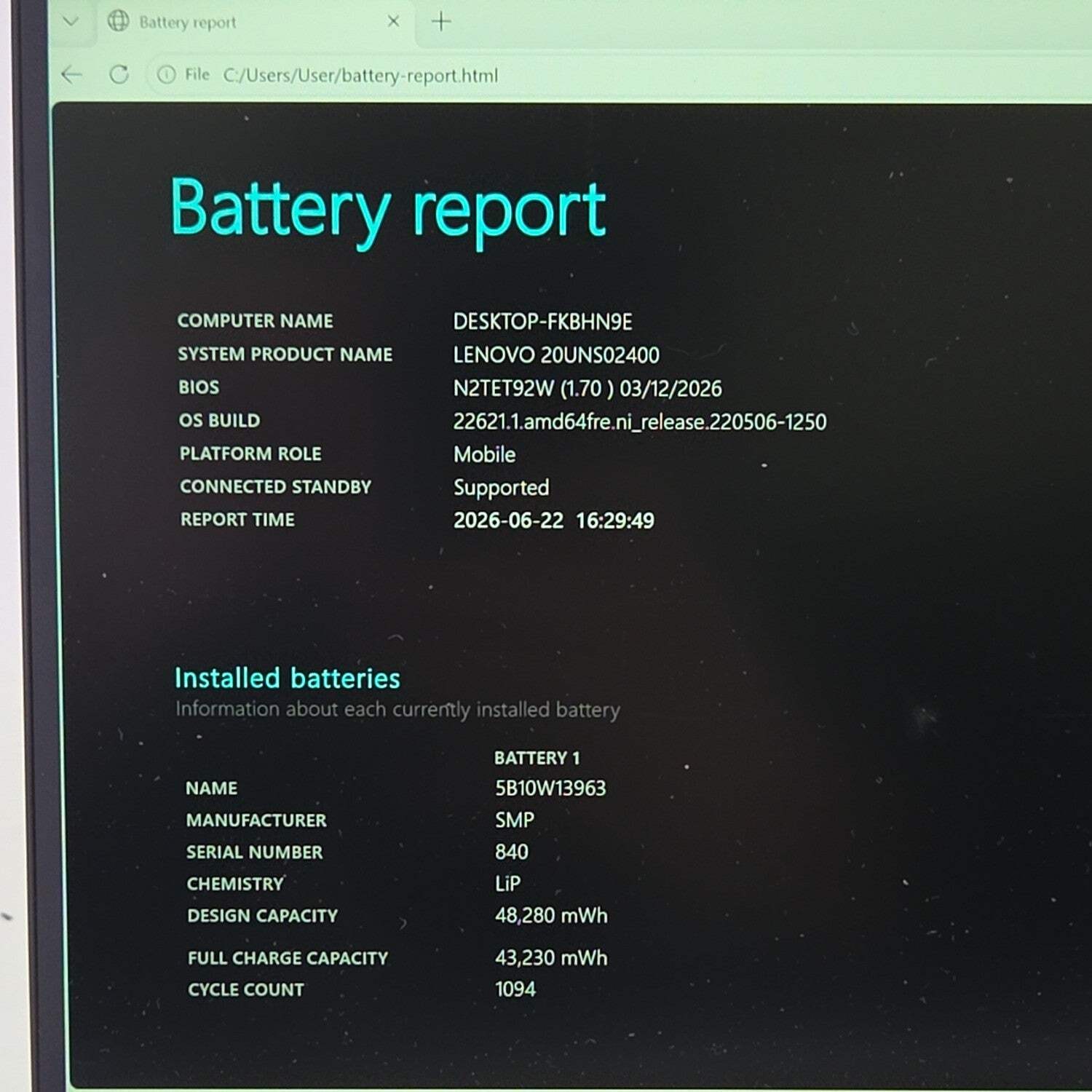This screenshot has height=1092, width=1092.
Task: Click the browser back arrow
Action: click(72, 74)
